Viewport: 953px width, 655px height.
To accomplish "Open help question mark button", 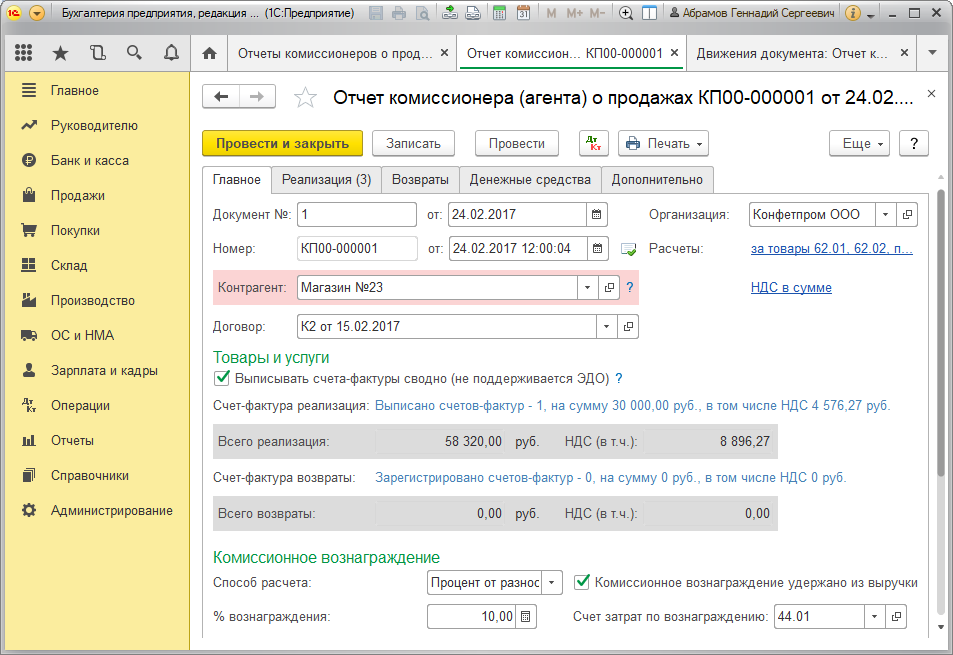I will [x=913, y=143].
